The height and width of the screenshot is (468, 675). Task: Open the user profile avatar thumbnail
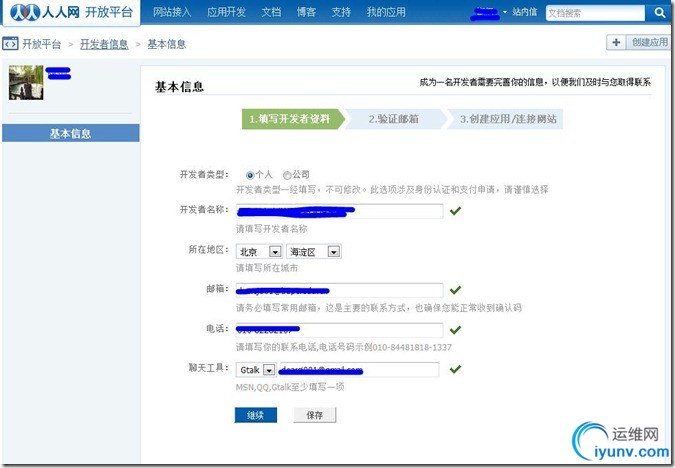(26, 82)
